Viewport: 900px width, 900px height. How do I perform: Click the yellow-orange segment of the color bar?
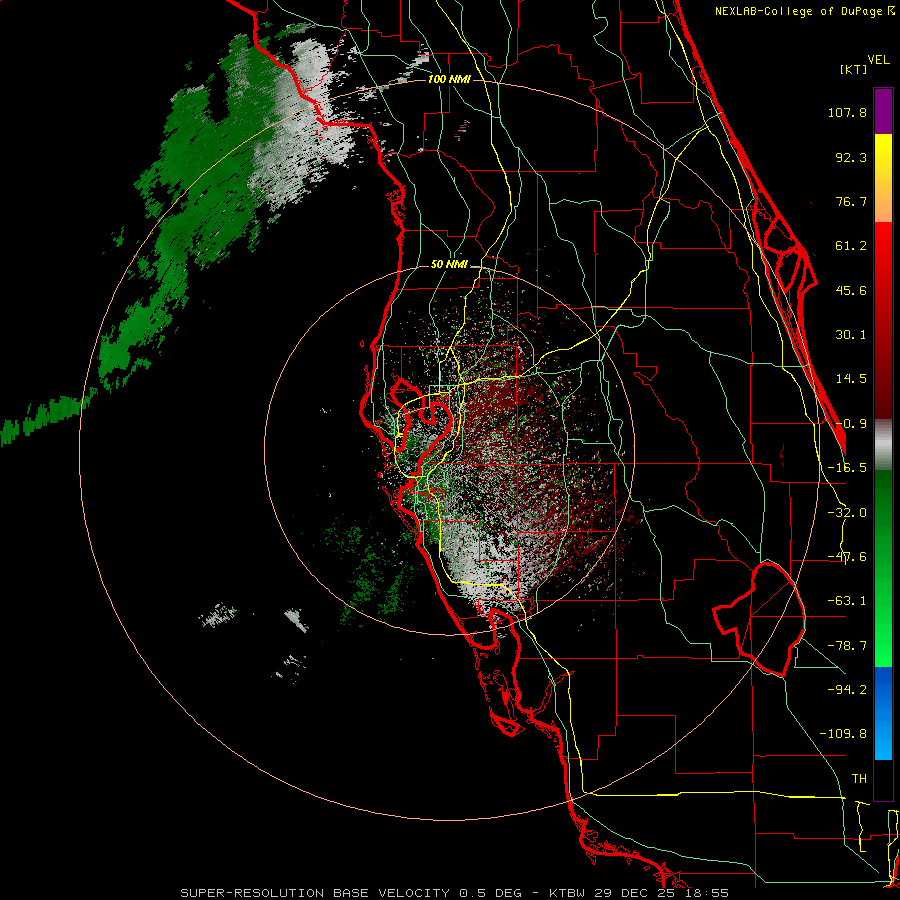click(883, 178)
